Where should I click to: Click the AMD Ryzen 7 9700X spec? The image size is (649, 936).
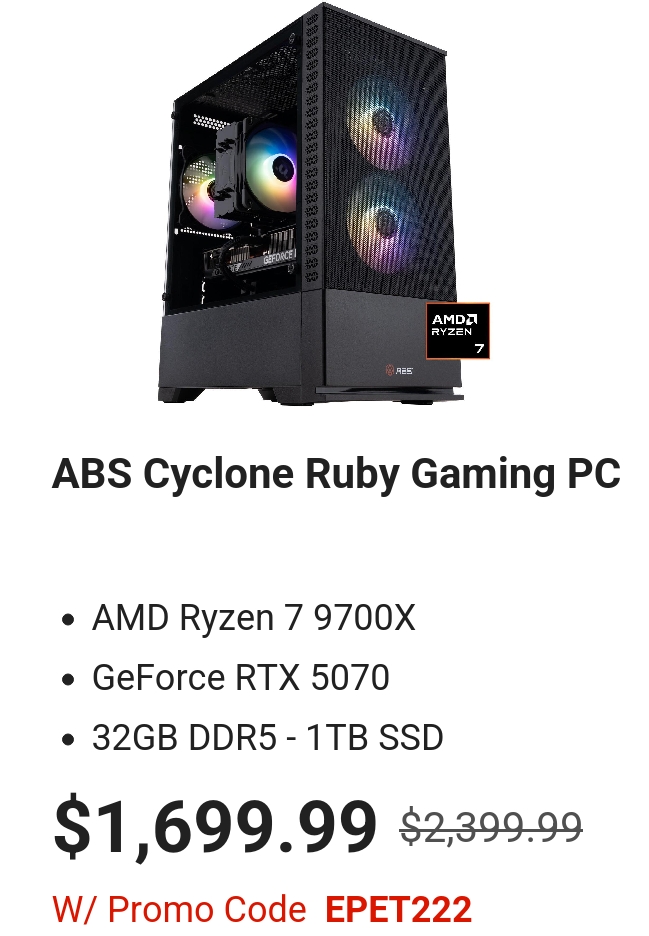click(x=253, y=617)
